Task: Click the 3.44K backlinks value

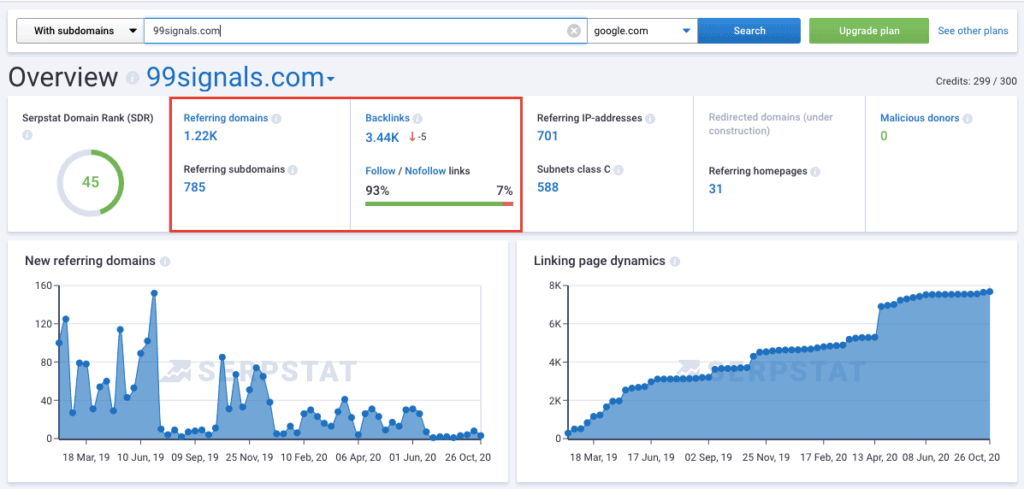Action: pyautogui.click(x=382, y=137)
